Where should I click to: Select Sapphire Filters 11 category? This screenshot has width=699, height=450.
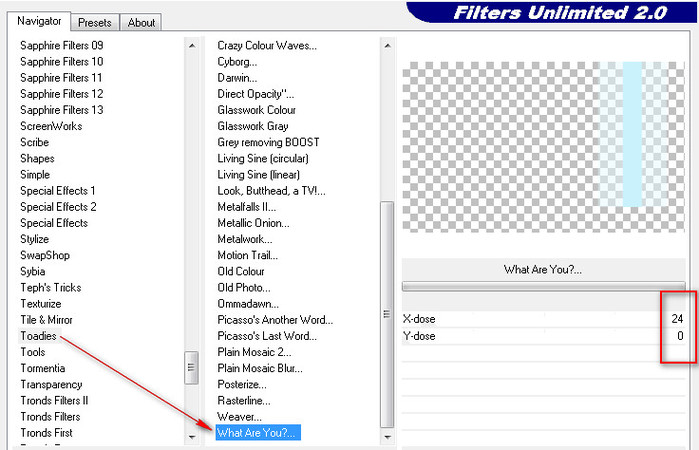click(x=61, y=78)
